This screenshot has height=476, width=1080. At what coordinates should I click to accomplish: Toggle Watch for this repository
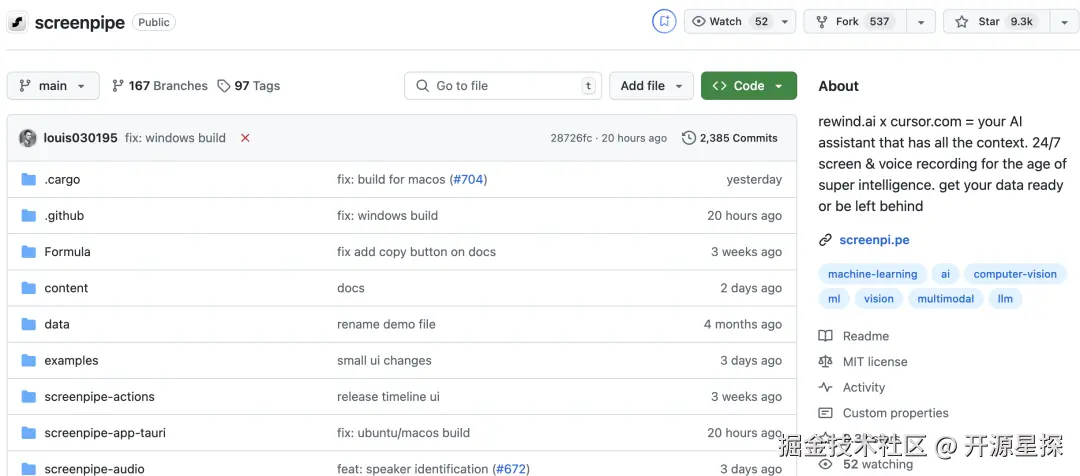pyautogui.click(x=729, y=21)
